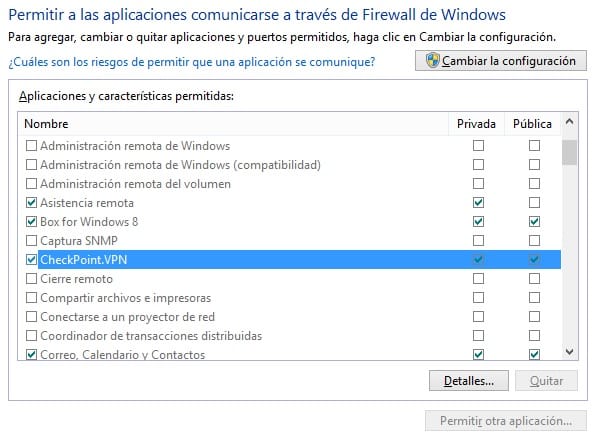Viewport: 600px width, 443px height.
Task: Click Cambiar la configuración button
Action: tap(499, 61)
